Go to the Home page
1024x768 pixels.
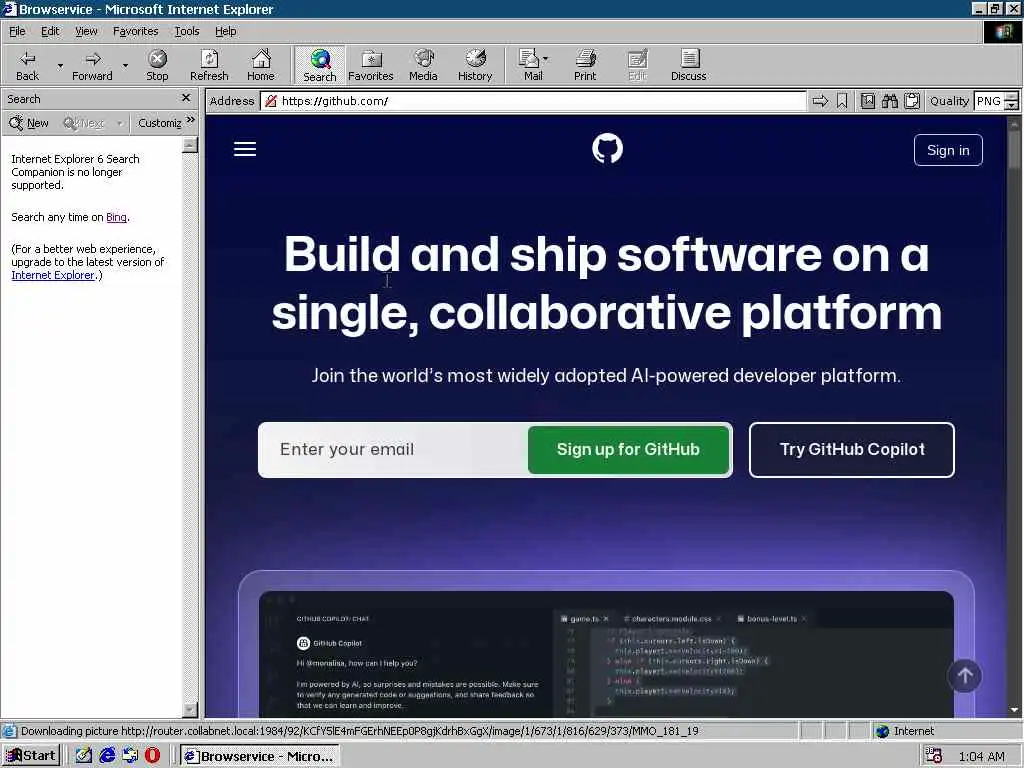coord(261,65)
